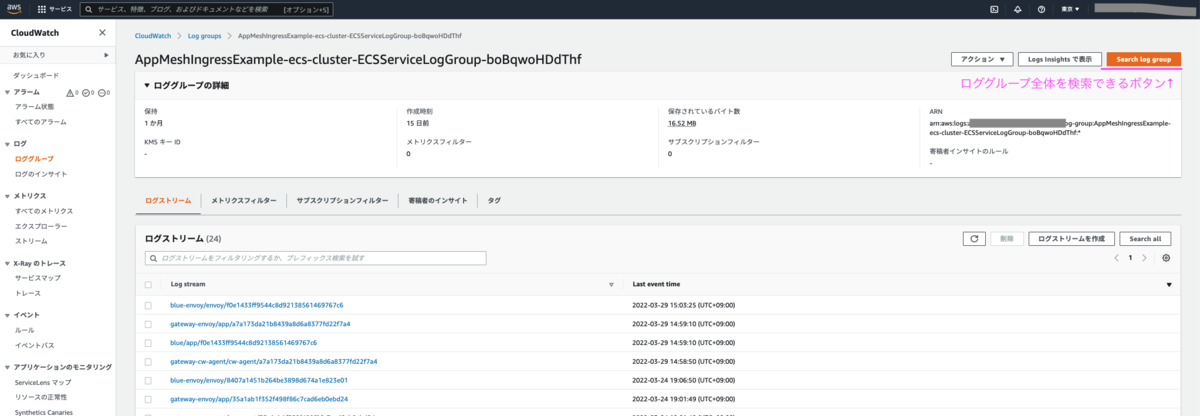Click the 16.52 MB stored bytes value
This screenshot has width=1200, height=416.
(x=683, y=123)
